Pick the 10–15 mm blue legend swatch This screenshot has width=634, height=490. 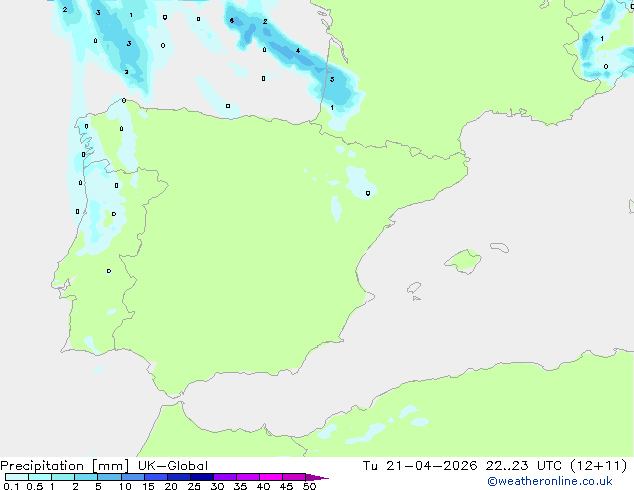[x=132, y=477]
